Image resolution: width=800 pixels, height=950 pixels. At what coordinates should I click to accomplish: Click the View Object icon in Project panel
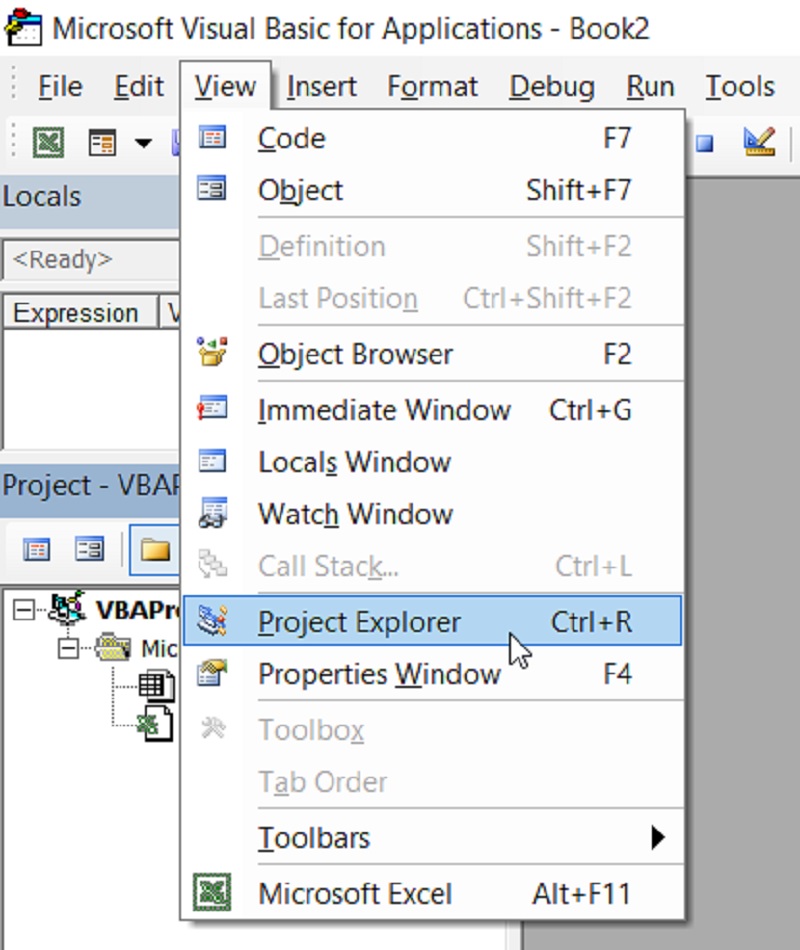click(x=88, y=549)
